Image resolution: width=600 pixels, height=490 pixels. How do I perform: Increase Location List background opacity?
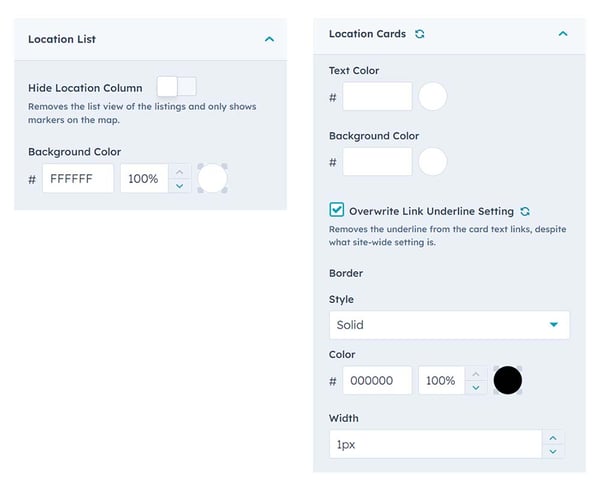[179, 172]
